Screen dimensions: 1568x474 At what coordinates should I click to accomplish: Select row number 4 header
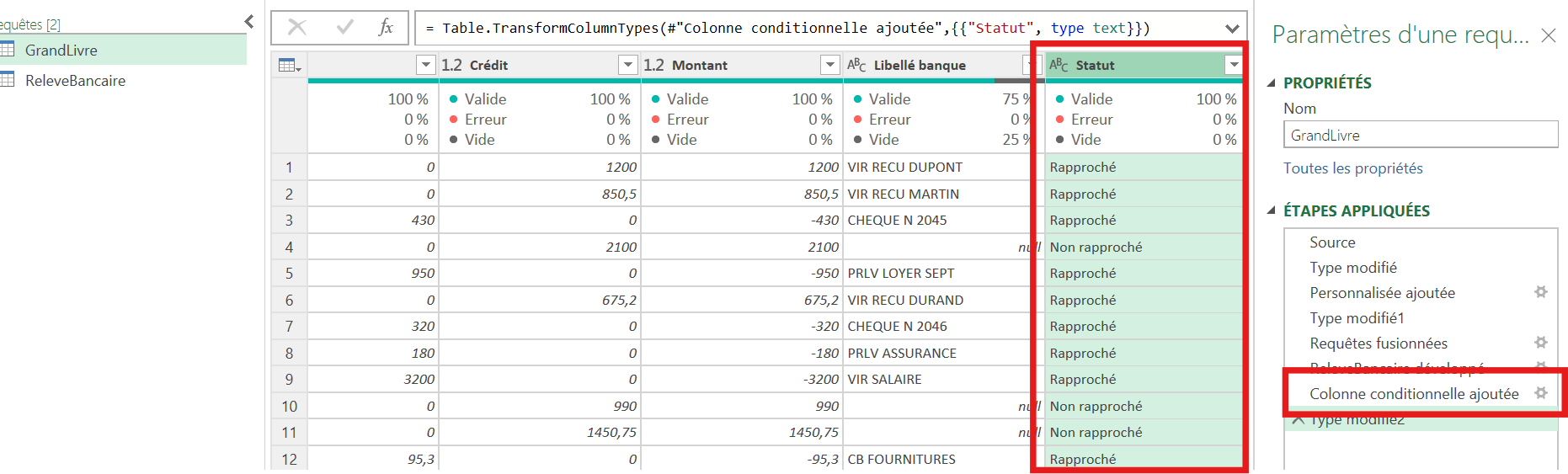click(x=289, y=248)
